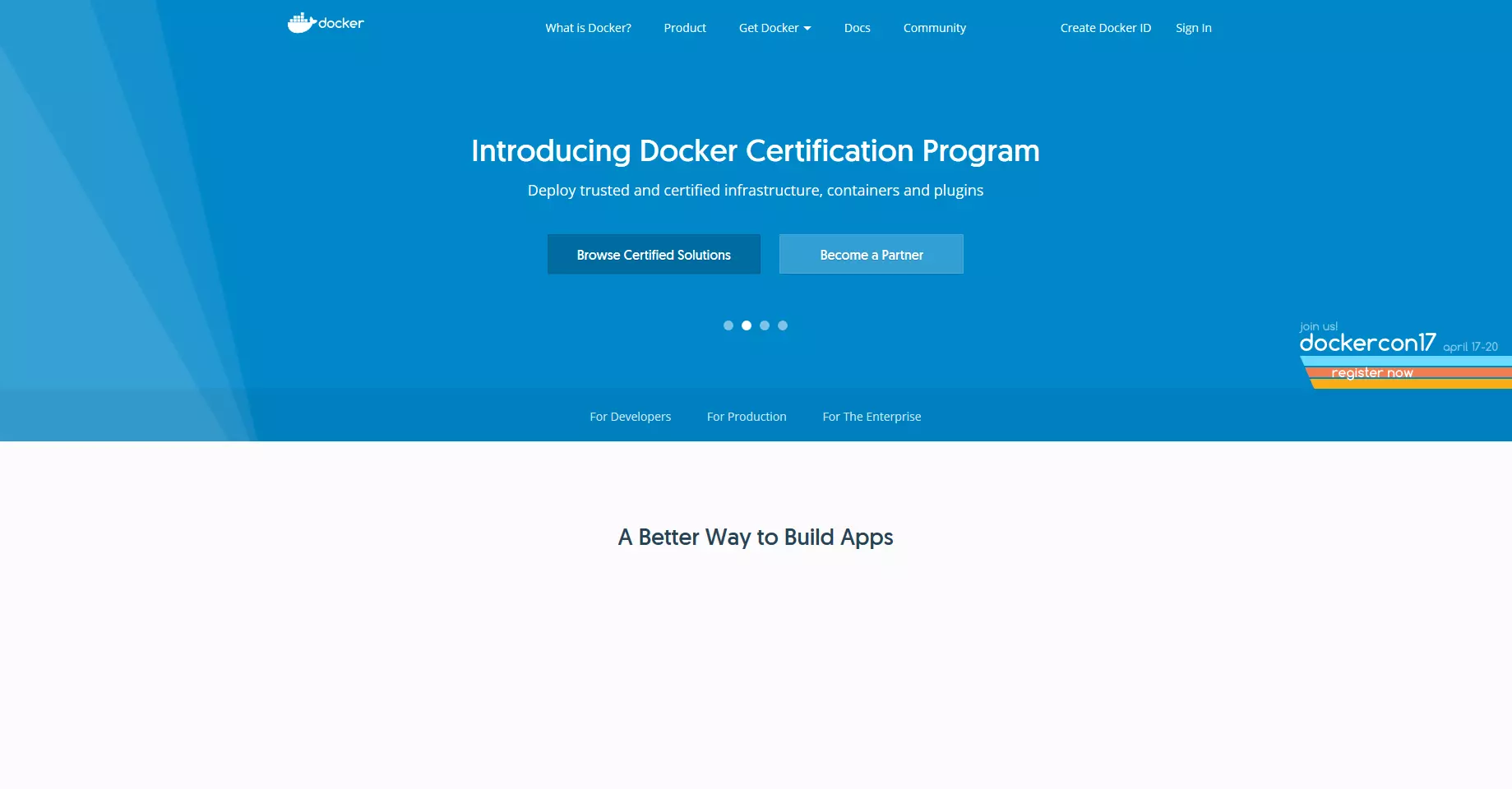Open the What is Docker? page

coord(588,28)
